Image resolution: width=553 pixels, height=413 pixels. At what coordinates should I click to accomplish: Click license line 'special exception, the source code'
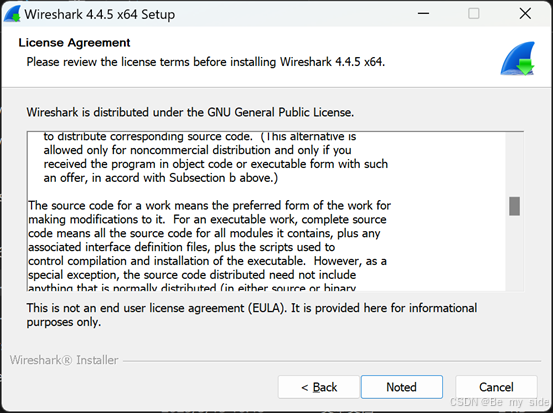192,275
